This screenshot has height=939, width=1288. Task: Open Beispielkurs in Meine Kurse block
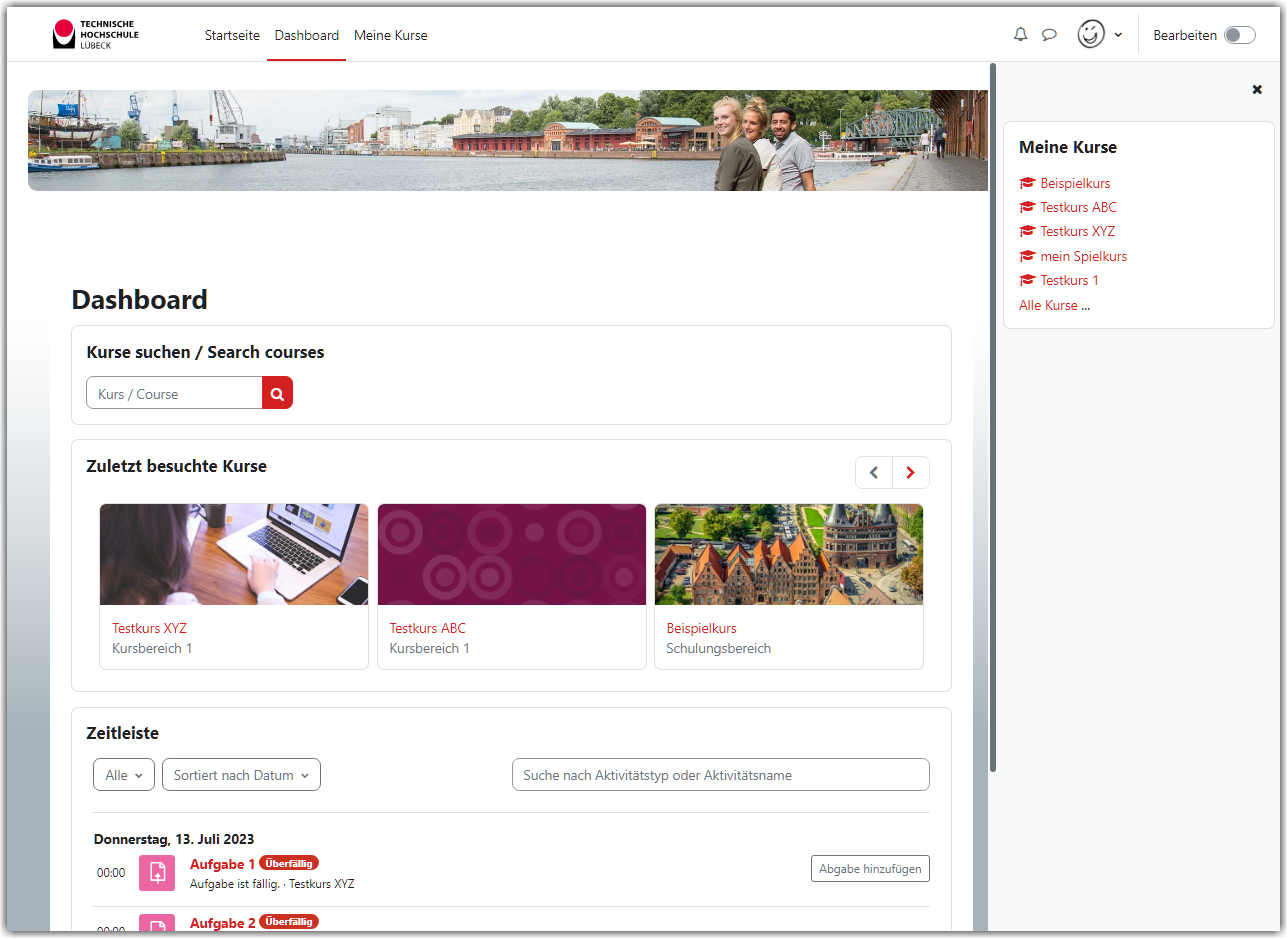pyautogui.click(x=1075, y=183)
